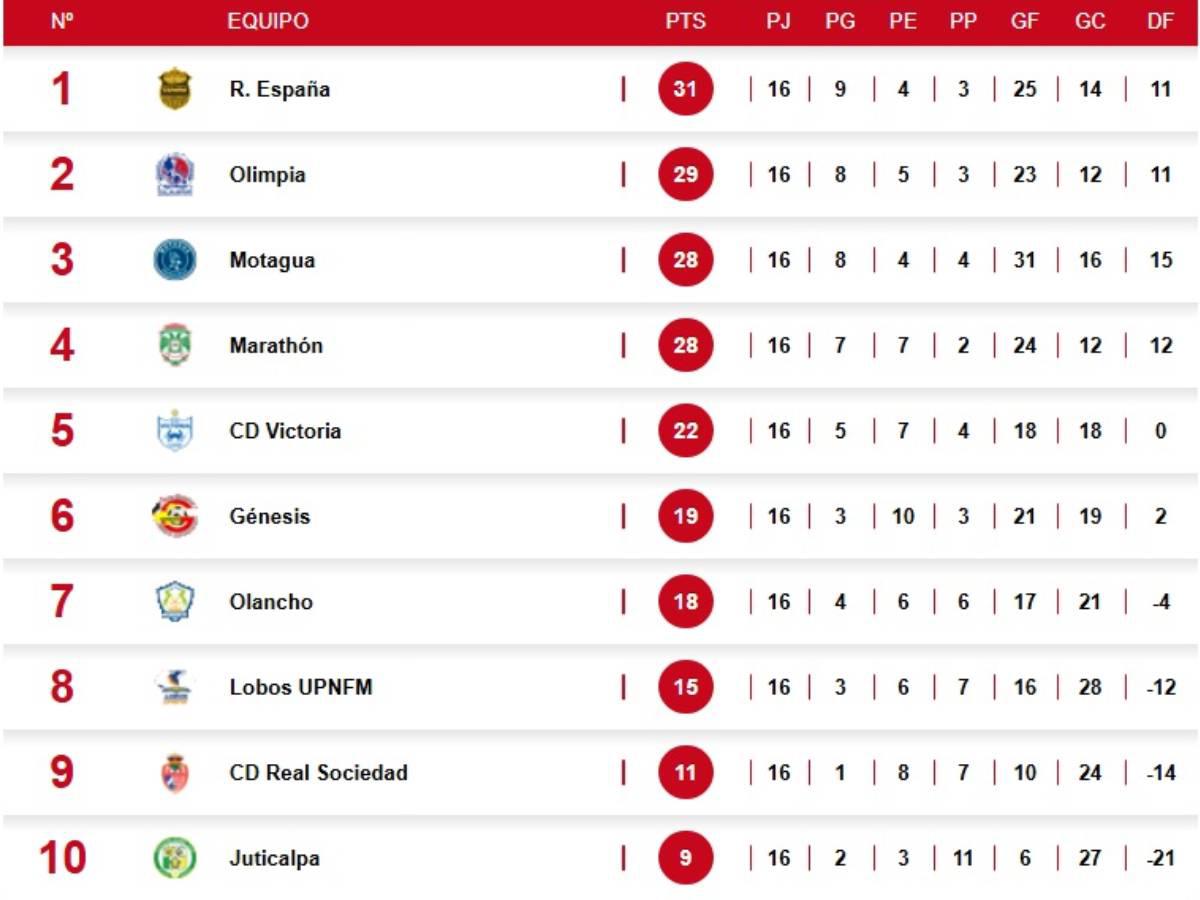Click Juticalpa's 9 points badge

coord(685,858)
